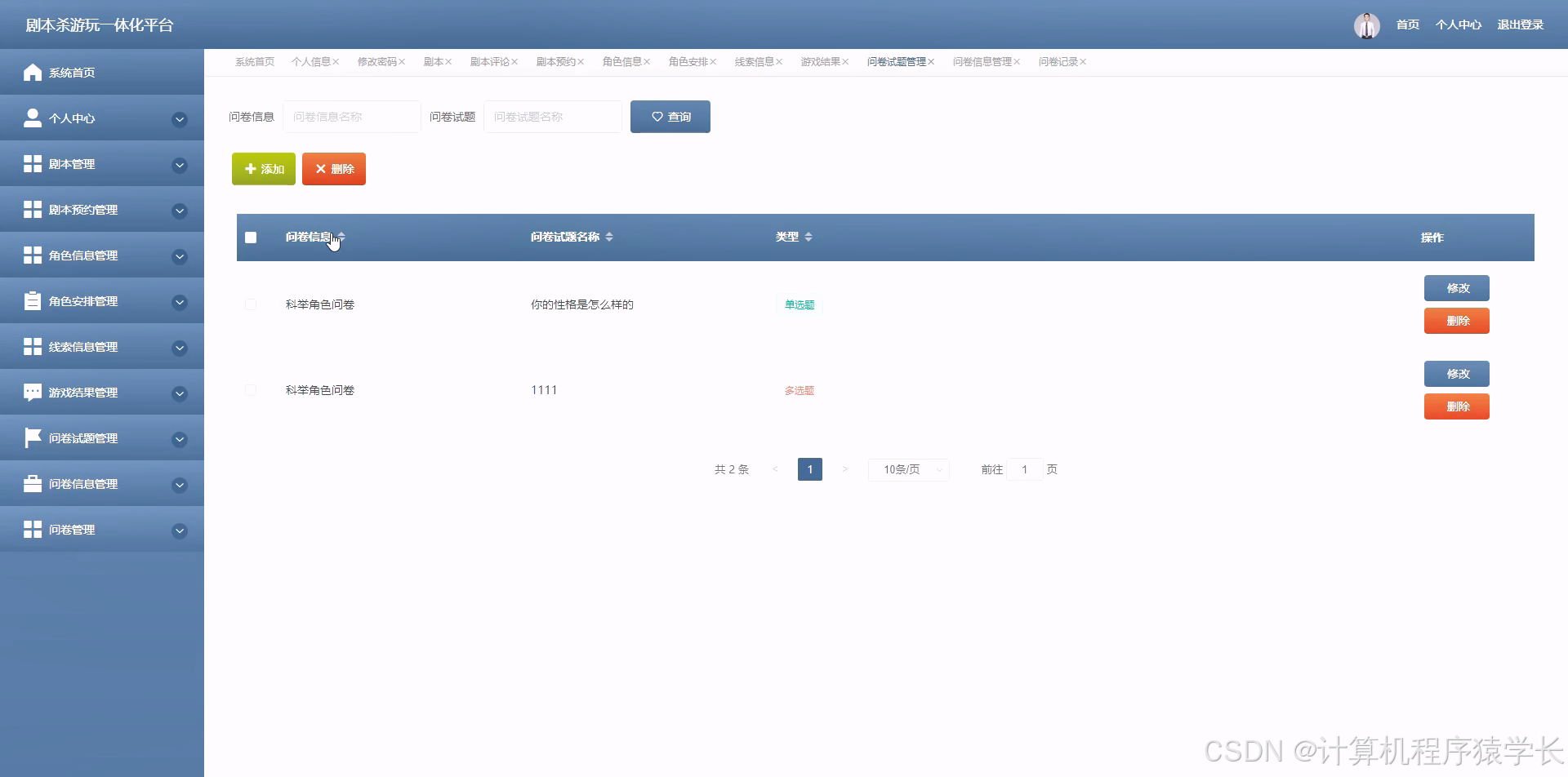Screen dimensions: 1568x777
Task: Select page 1 in pagination
Action: (810, 469)
